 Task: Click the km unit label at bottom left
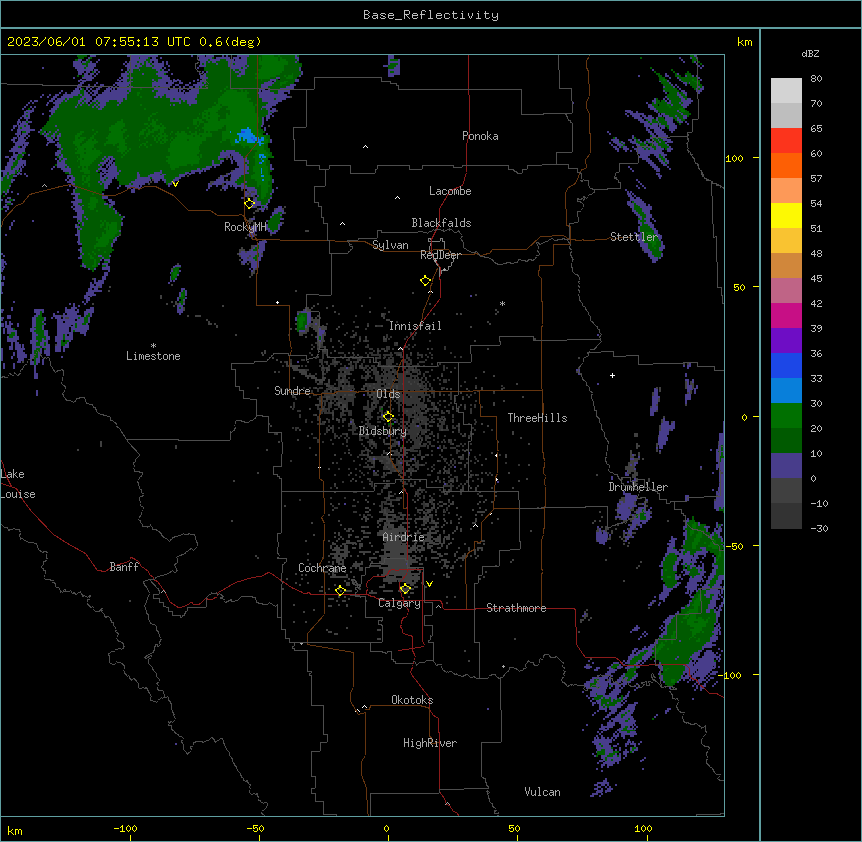pos(15,831)
